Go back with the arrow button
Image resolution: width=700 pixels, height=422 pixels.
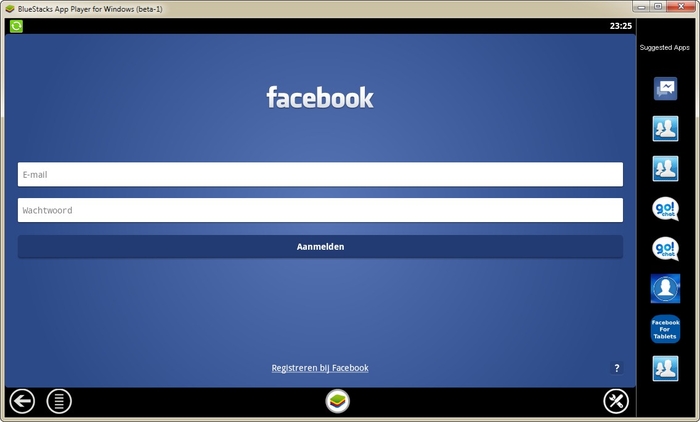pyautogui.click(x=22, y=401)
